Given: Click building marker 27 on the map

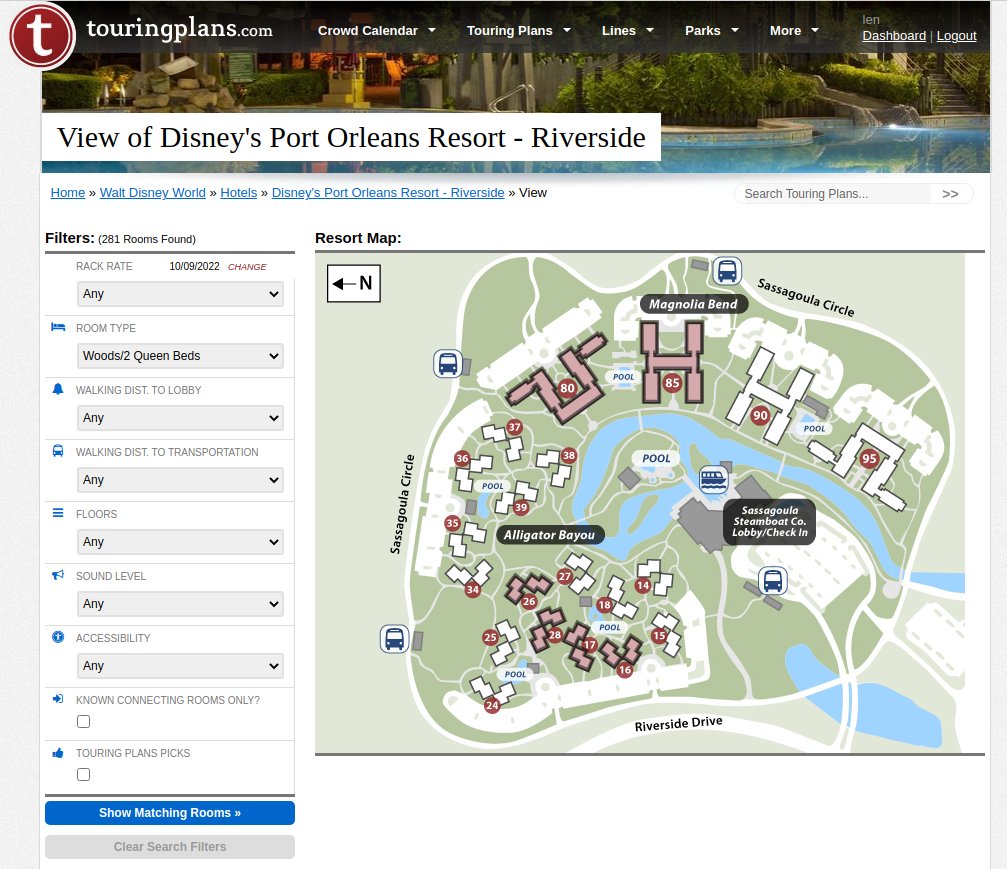Looking at the screenshot, I should (x=564, y=577).
